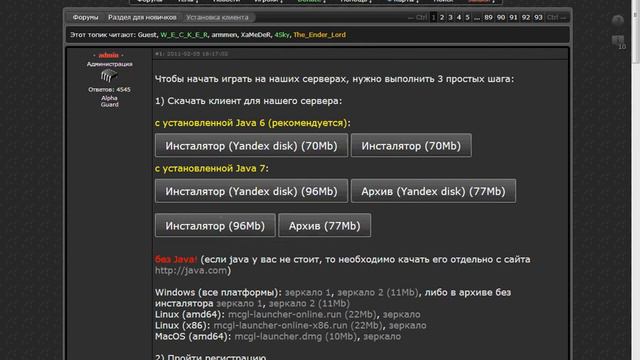Viewport: 640px width, 360px height.
Task: Download Java 6 Инсталятор (70Mb)
Action: 411,146
